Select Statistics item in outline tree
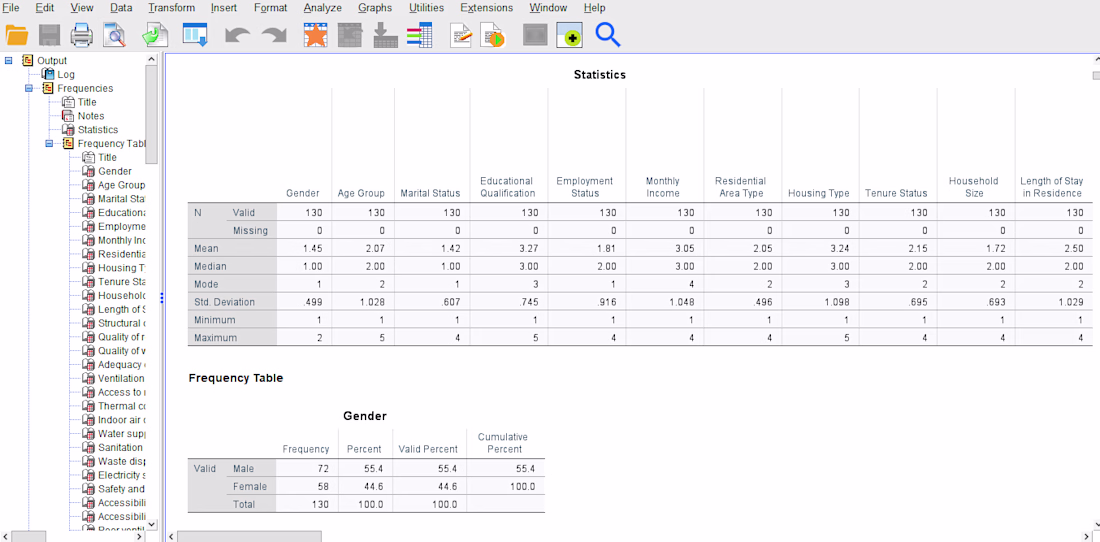The width and height of the screenshot is (1100, 542). pos(98,130)
